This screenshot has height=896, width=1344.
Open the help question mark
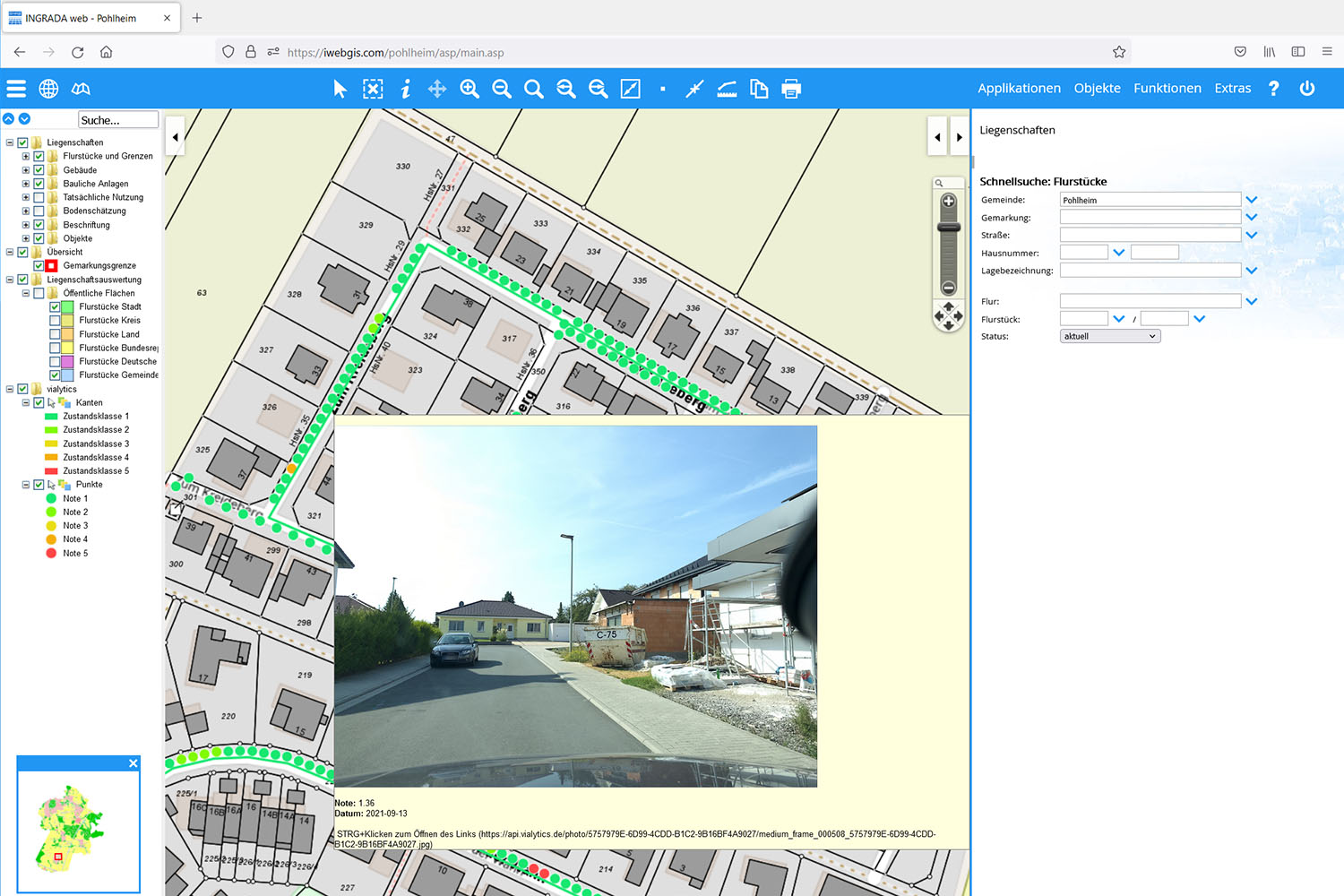1273,89
